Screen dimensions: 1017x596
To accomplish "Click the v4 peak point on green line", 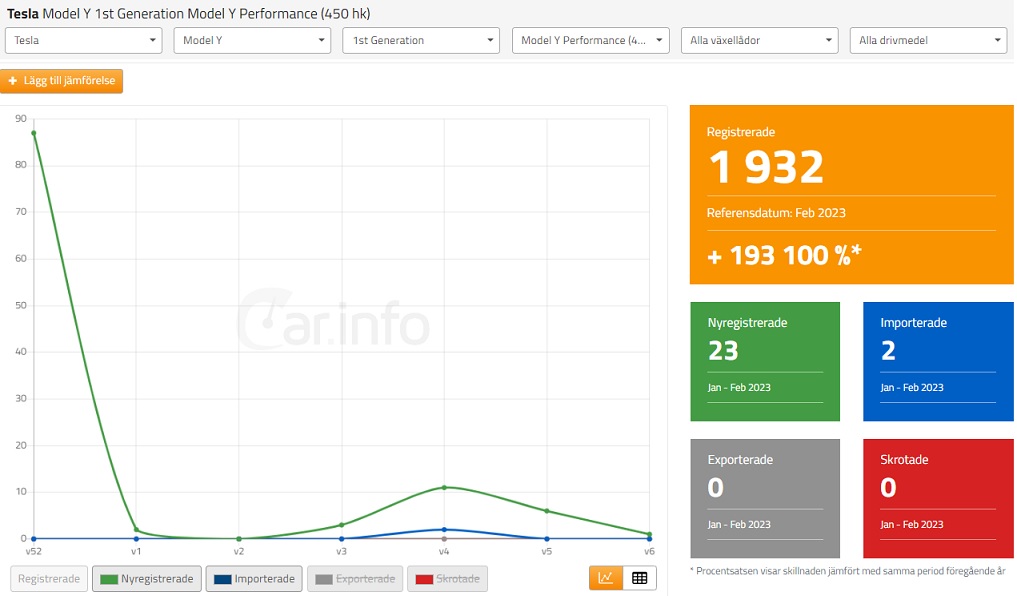I will [x=444, y=487].
